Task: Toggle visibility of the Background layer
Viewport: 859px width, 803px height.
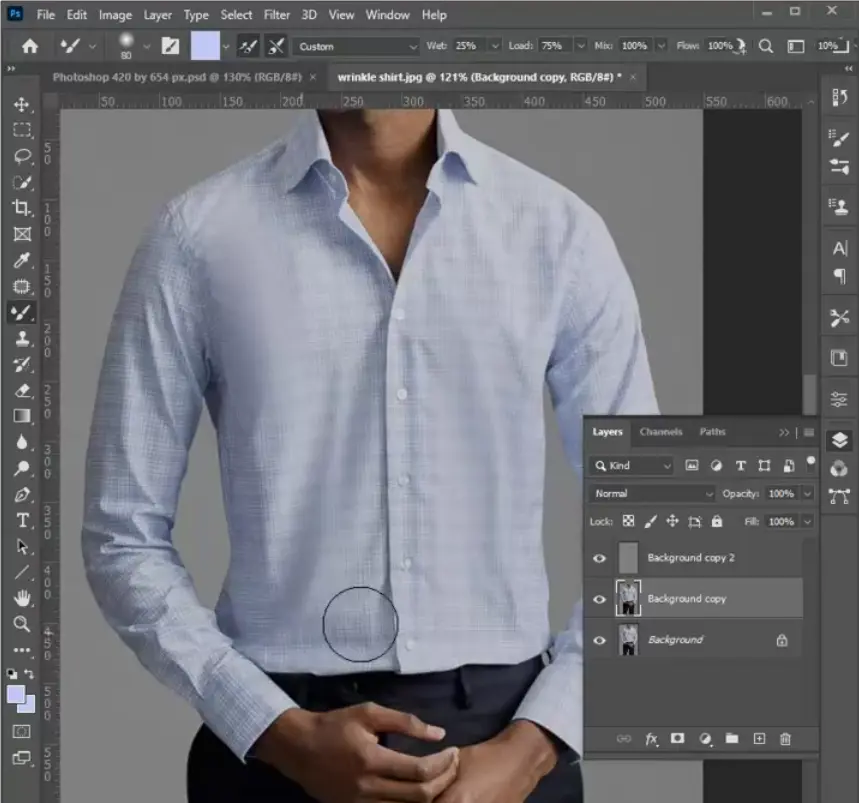Action: point(599,640)
